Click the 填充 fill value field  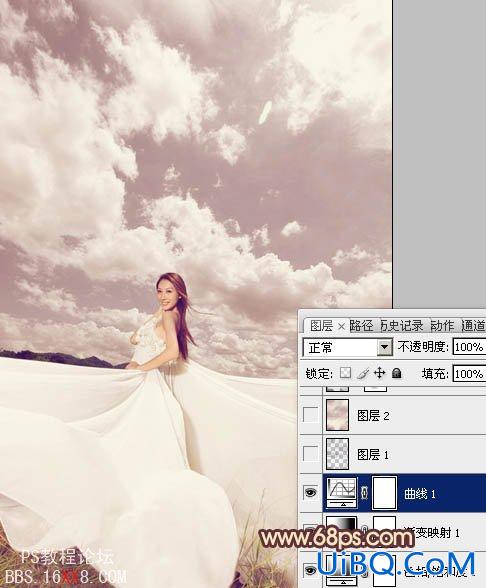(x=469, y=374)
